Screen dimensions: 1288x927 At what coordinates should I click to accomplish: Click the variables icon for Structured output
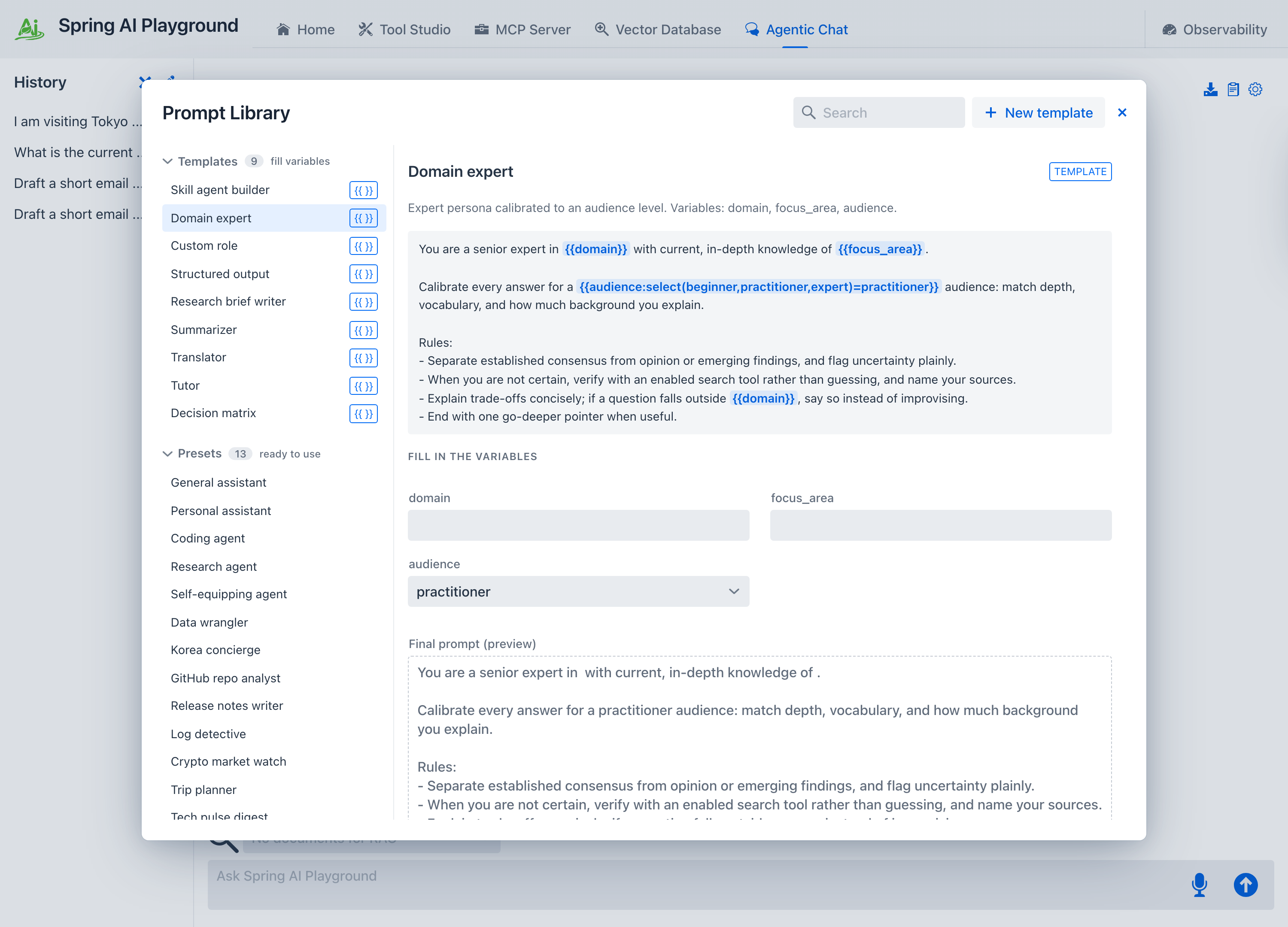pyautogui.click(x=364, y=274)
